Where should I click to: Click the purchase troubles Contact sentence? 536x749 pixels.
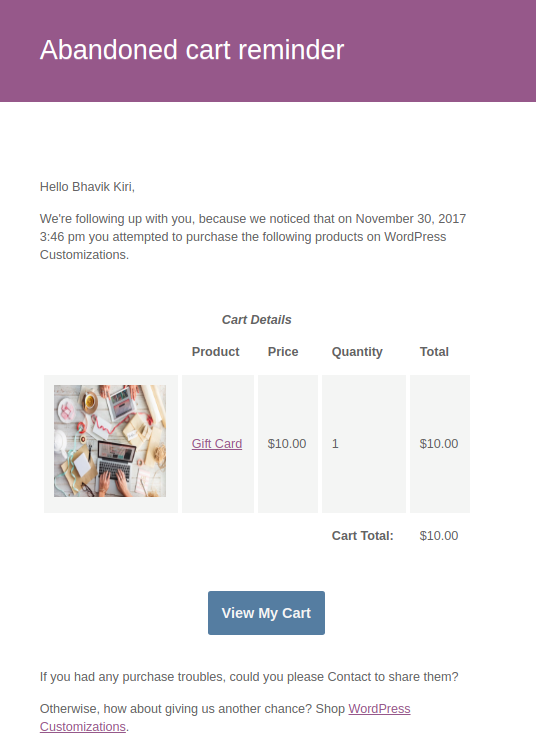[x=249, y=677]
